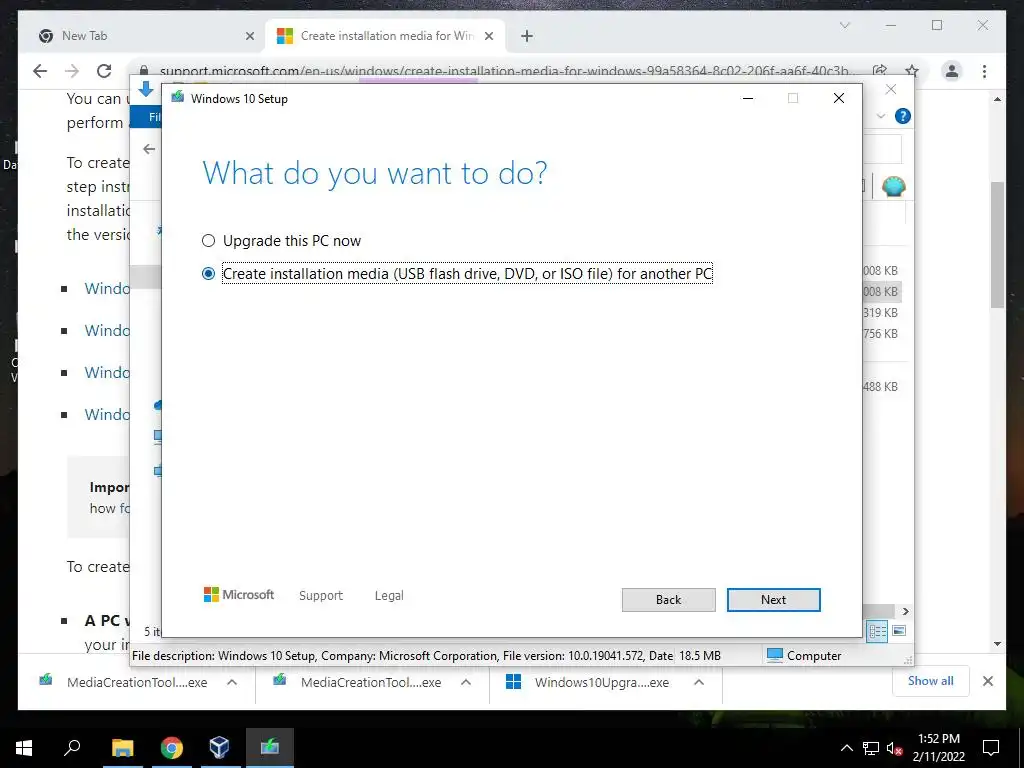The image size is (1024, 768).
Task: Click the 319 KB size entry in Explorer
Action: pos(880,313)
